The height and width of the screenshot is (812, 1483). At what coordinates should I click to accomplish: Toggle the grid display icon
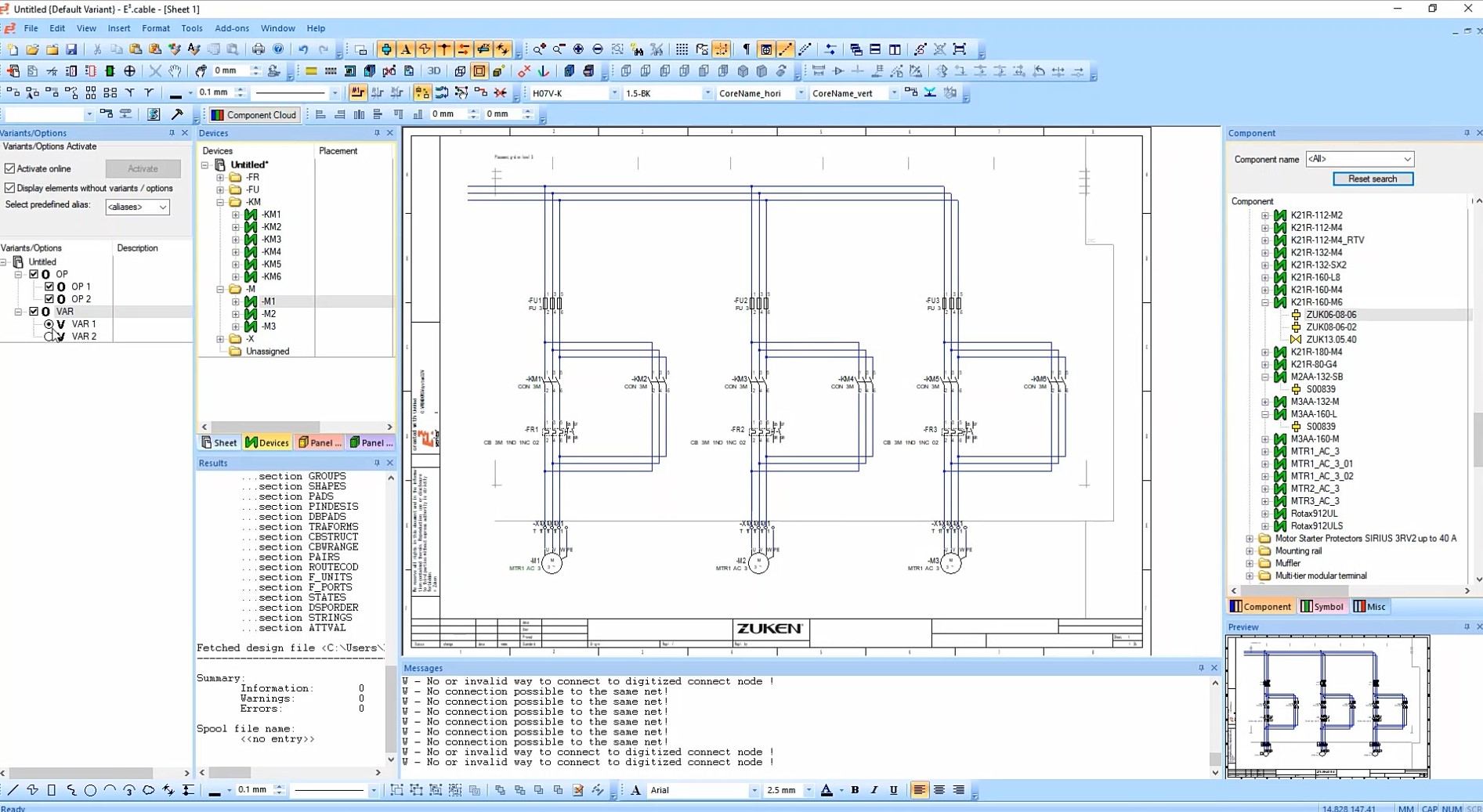point(682,49)
